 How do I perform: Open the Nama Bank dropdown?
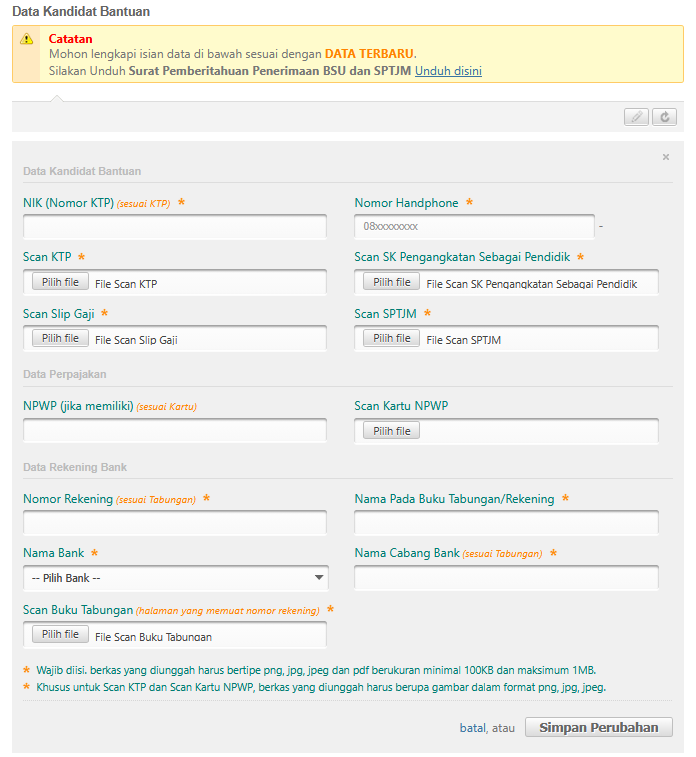[x=175, y=578]
